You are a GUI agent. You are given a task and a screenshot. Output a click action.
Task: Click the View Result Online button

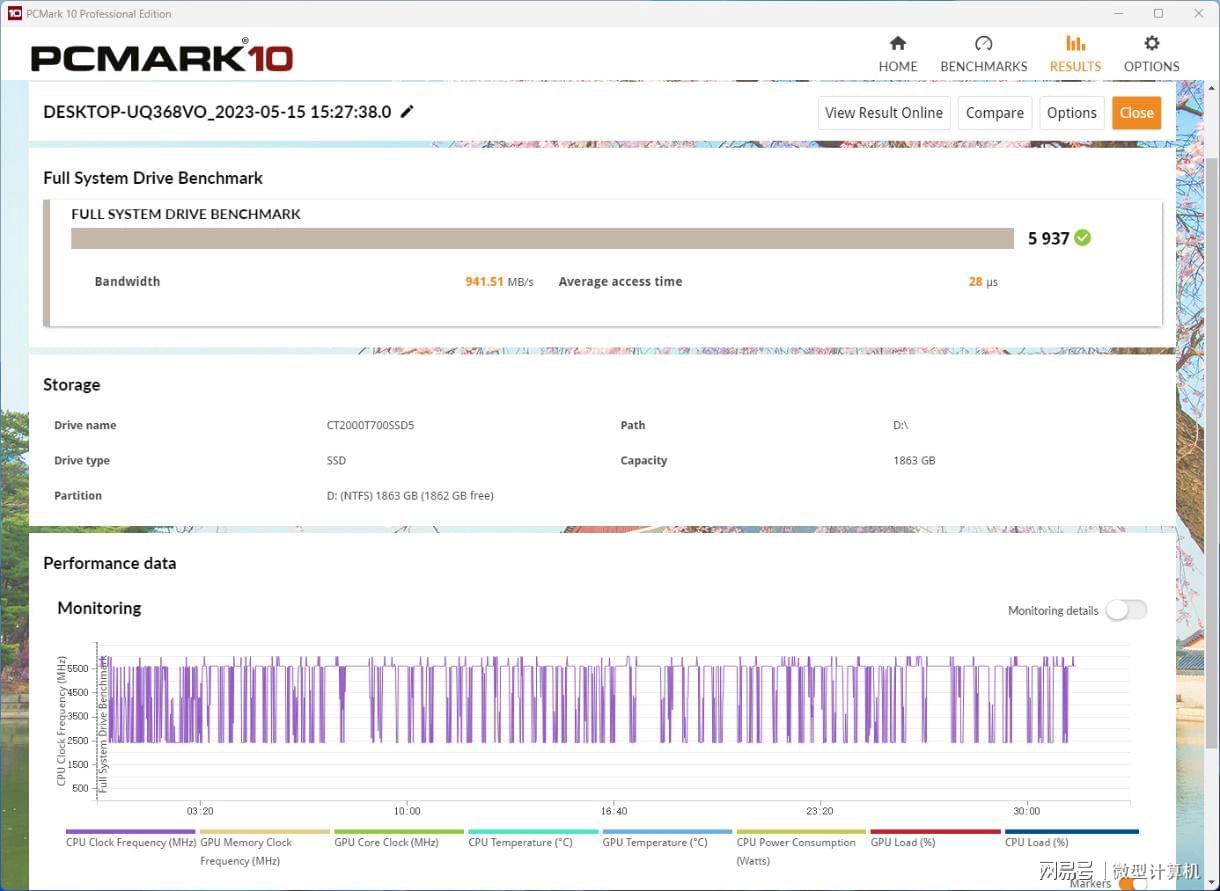tap(884, 113)
